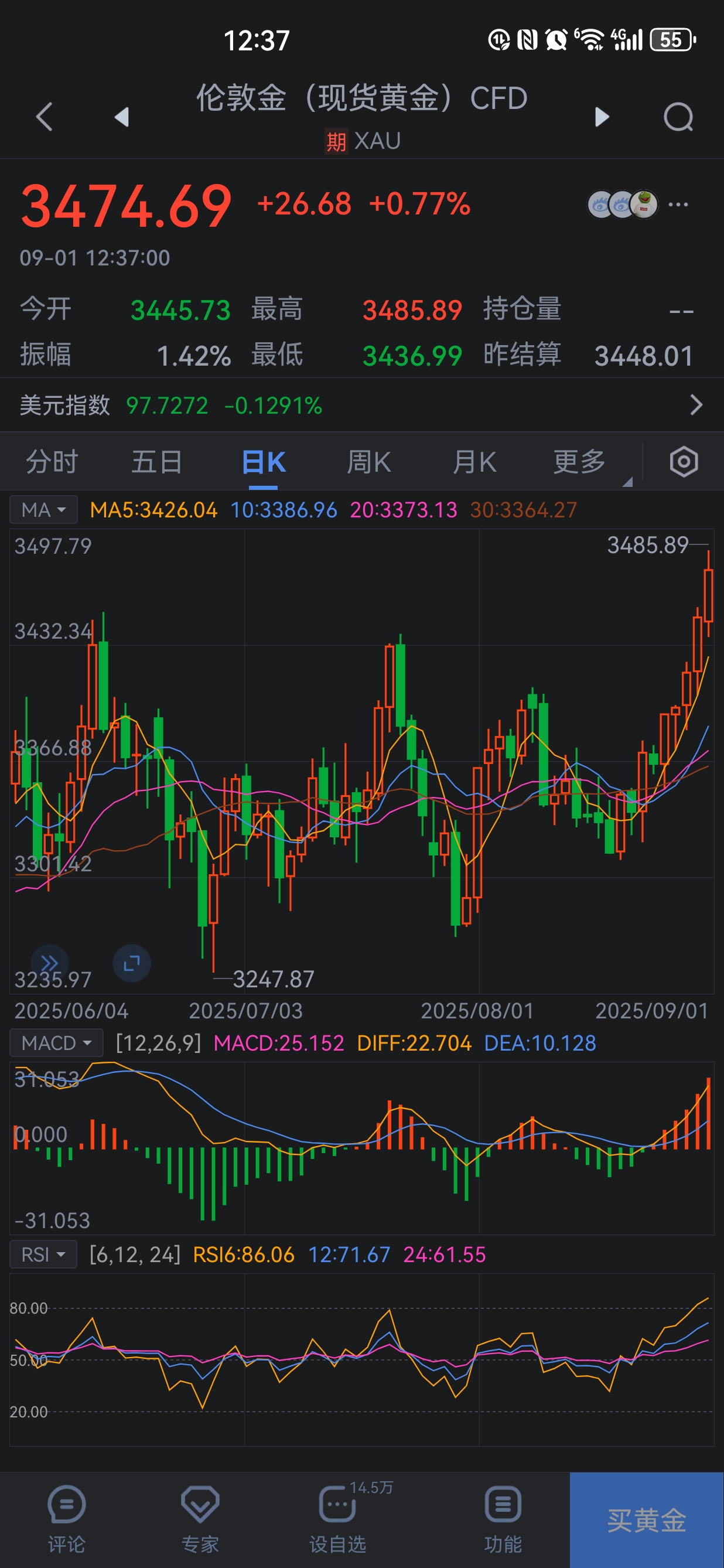Open the 美元指数 dollar index row
Viewport: 724px width, 1568px height.
coord(361,405)
